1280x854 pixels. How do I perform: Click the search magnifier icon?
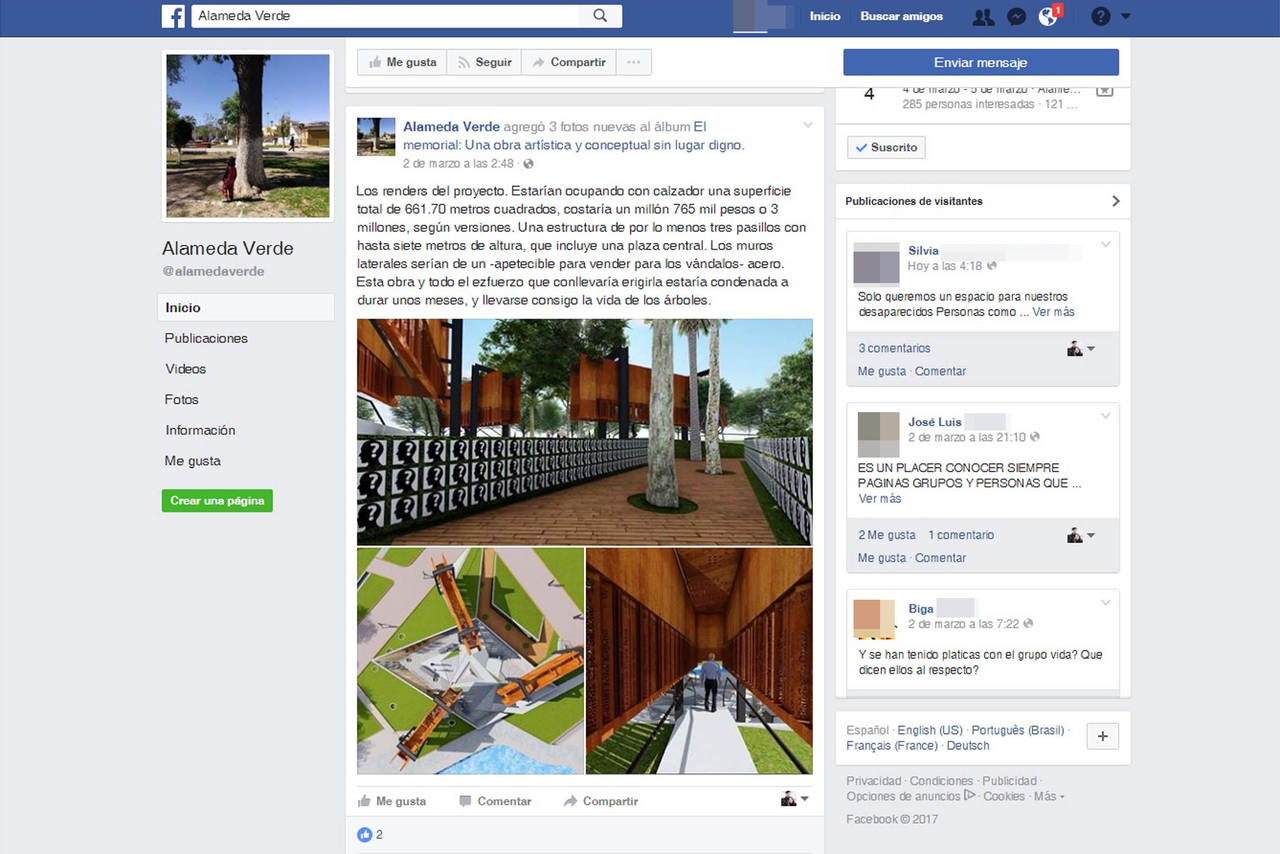tap(600, 16)
